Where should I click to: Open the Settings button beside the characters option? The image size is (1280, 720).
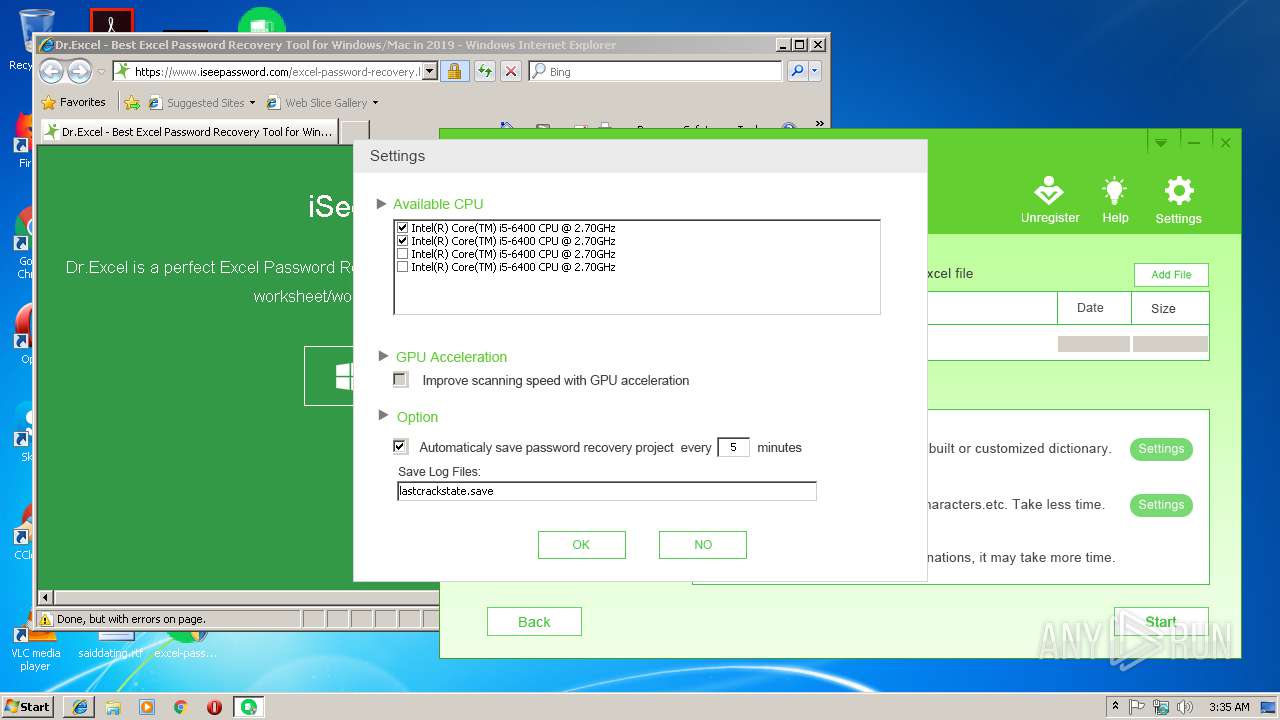pyautogui.click(x=1161, y=505)
